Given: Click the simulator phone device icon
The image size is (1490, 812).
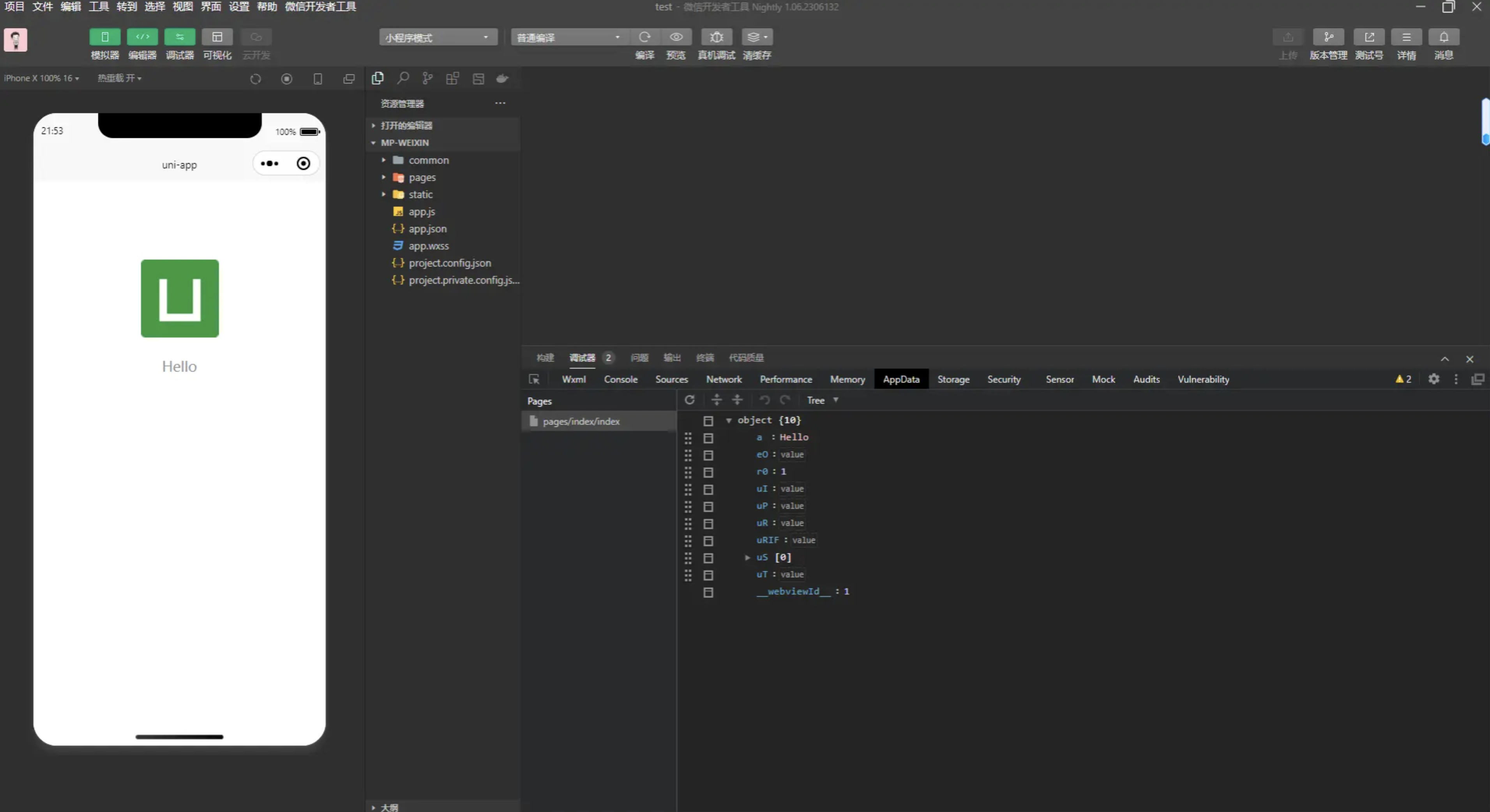Looking at the screenshot, I should coord(318,79).
